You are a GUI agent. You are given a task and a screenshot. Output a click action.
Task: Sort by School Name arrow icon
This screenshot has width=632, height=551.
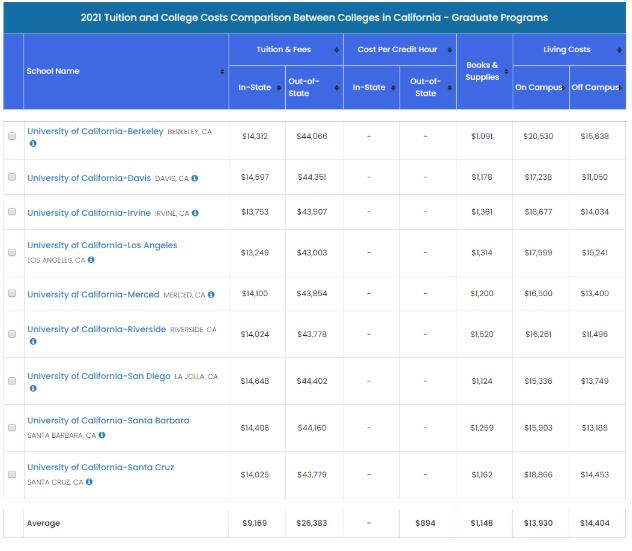tap(222, 71)
